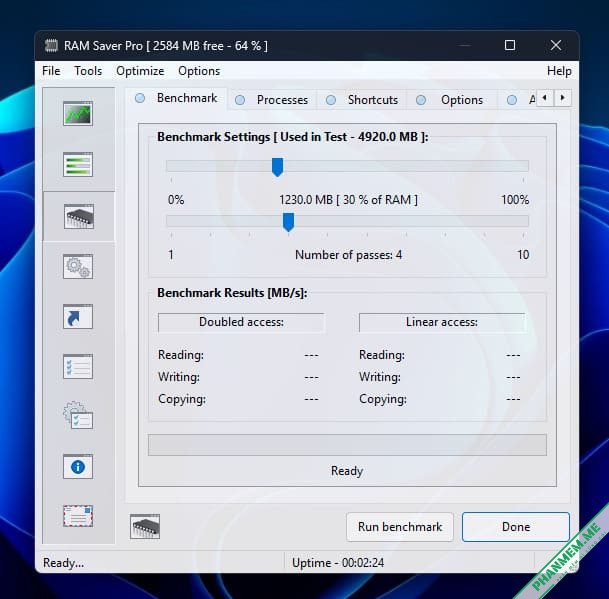Click the RAM chip icon beside Run benchmark
The image size is (609, 599).
coord(145,526)
